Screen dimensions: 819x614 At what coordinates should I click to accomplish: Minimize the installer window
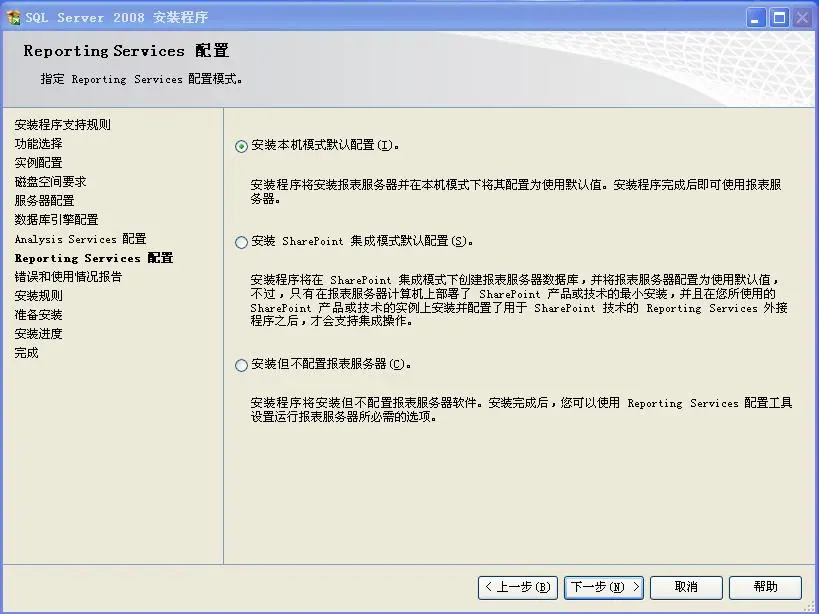coord(755,18)
